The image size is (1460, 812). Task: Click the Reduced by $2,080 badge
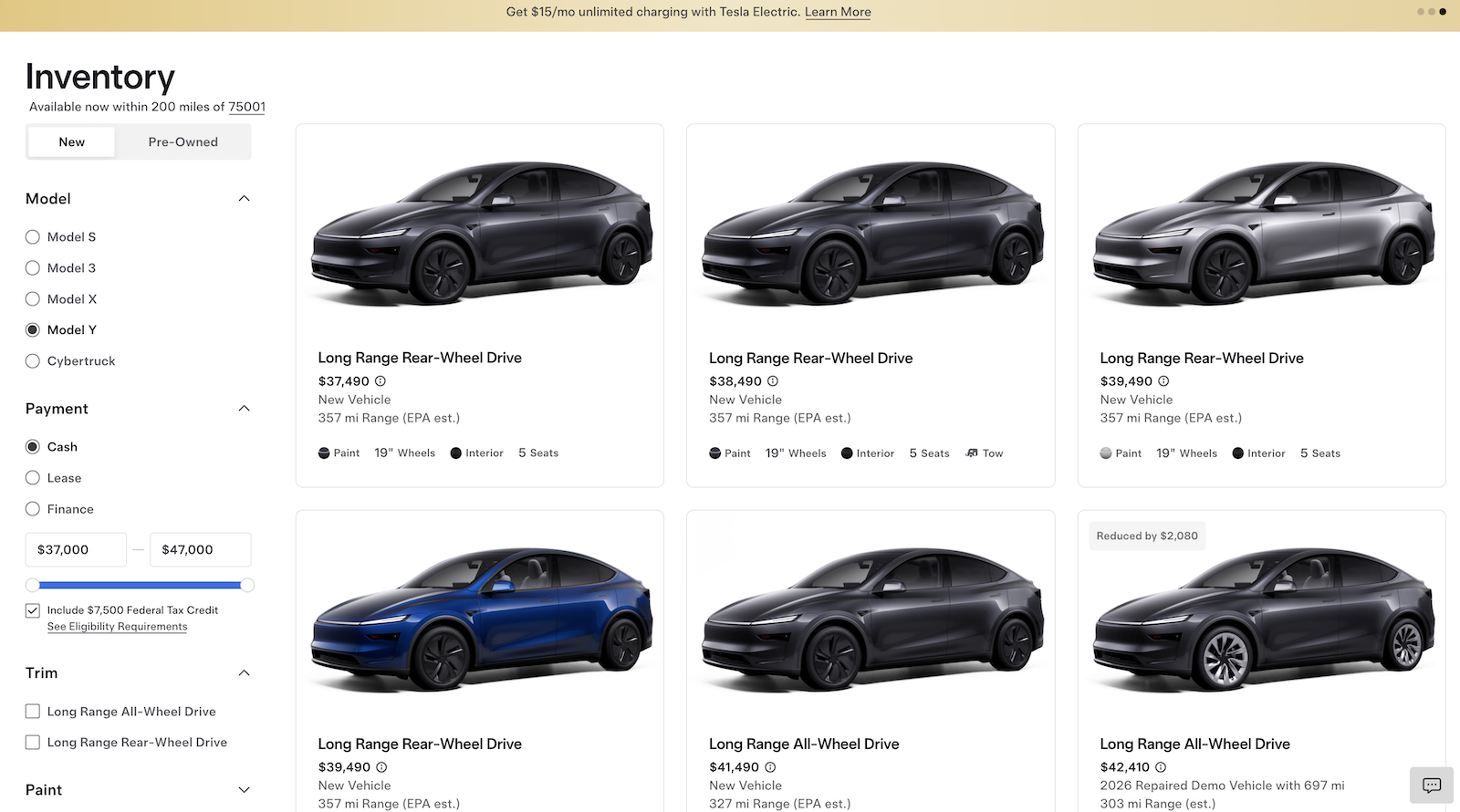tap(1147, 536)
